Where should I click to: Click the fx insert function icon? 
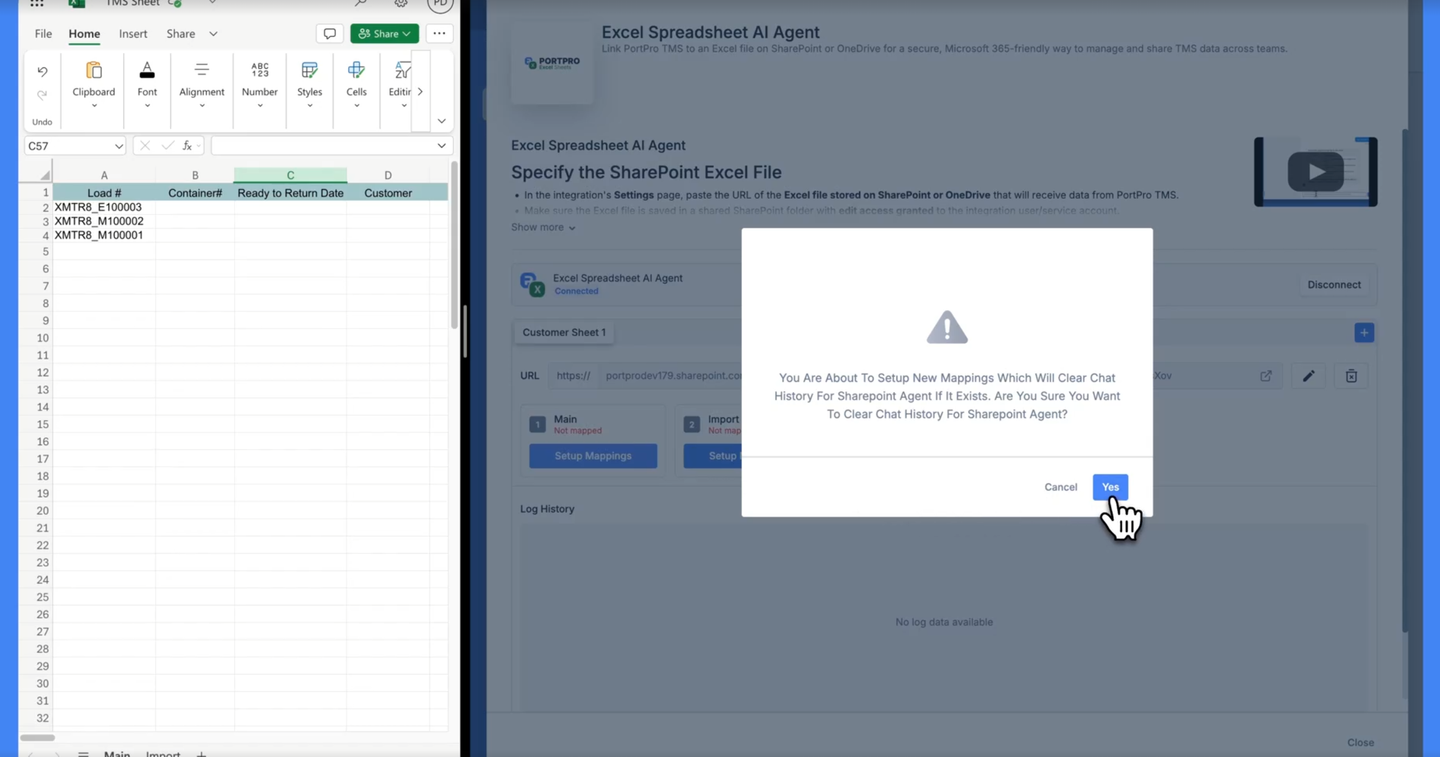[x=187, y=146]
